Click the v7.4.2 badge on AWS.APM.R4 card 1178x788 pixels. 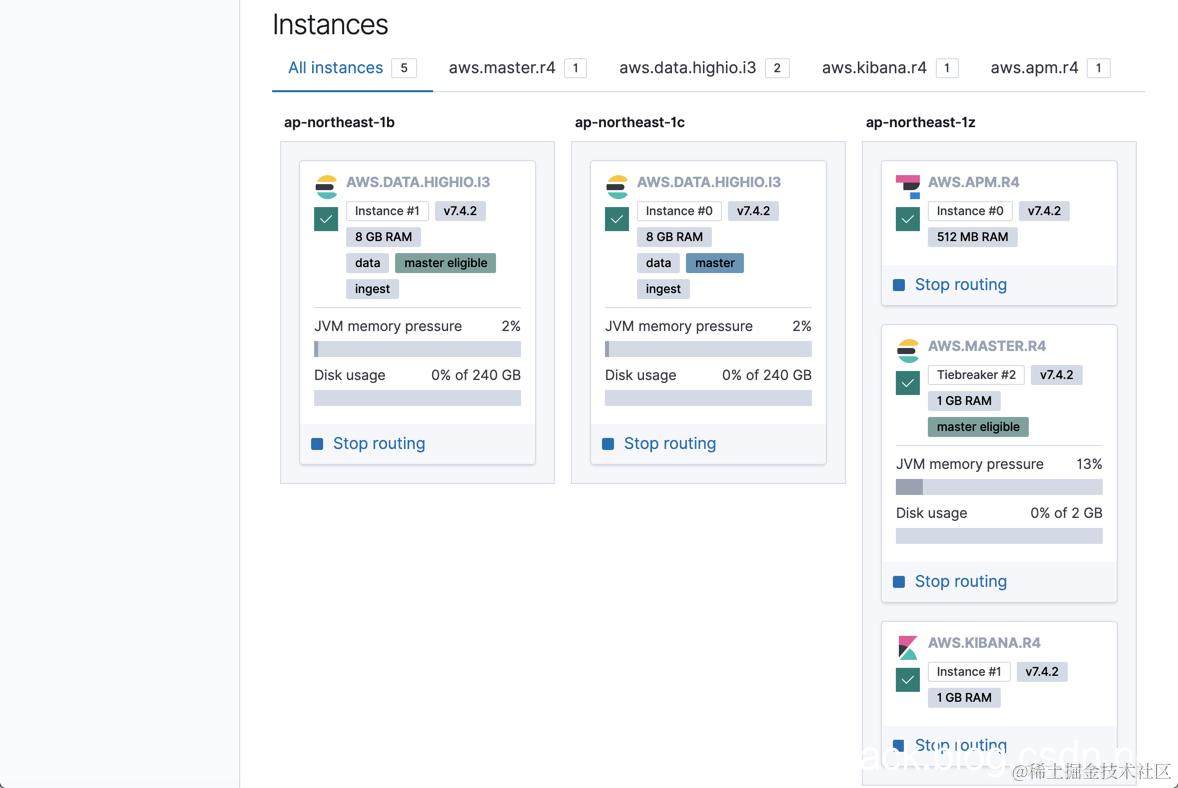pyautogui.click(x=1044, y=211)
